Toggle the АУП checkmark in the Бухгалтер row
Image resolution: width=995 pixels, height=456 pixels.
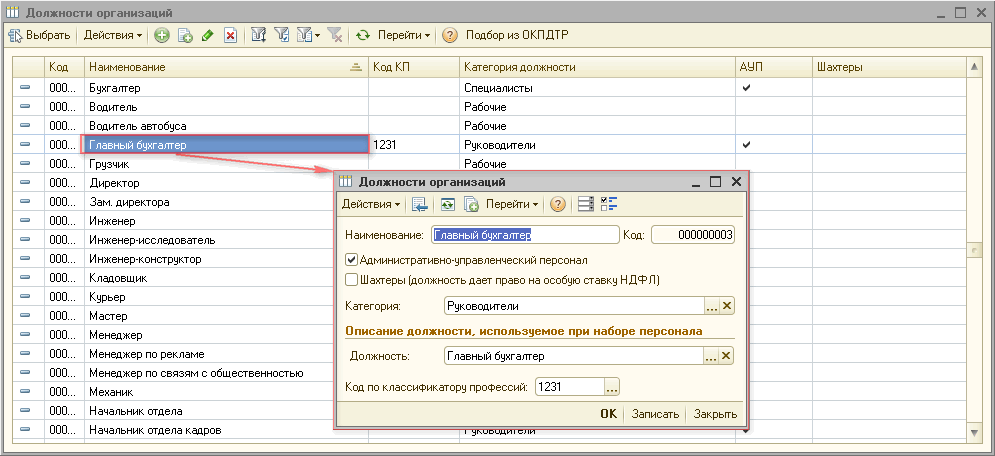pos(746,88)
